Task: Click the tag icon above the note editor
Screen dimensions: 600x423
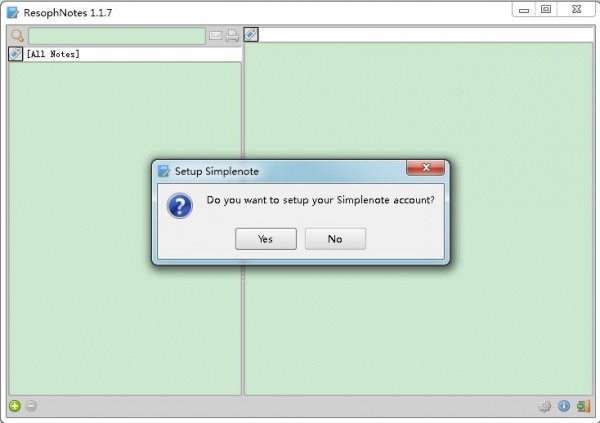Action: [x=251, y=34]
